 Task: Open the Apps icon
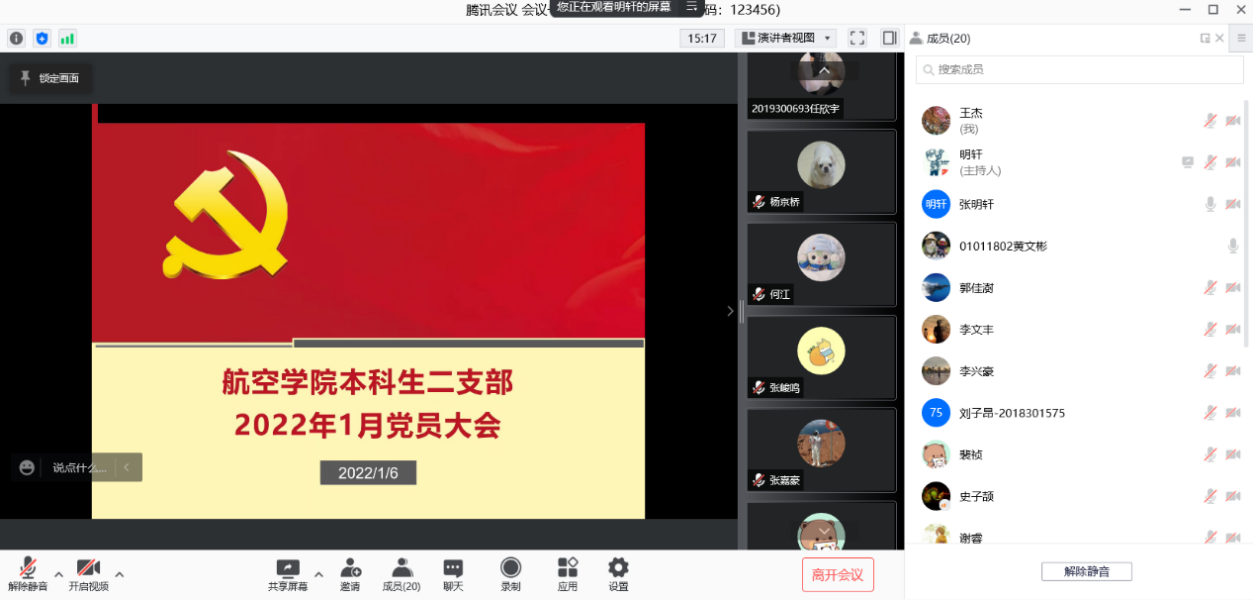coord(568,574)
